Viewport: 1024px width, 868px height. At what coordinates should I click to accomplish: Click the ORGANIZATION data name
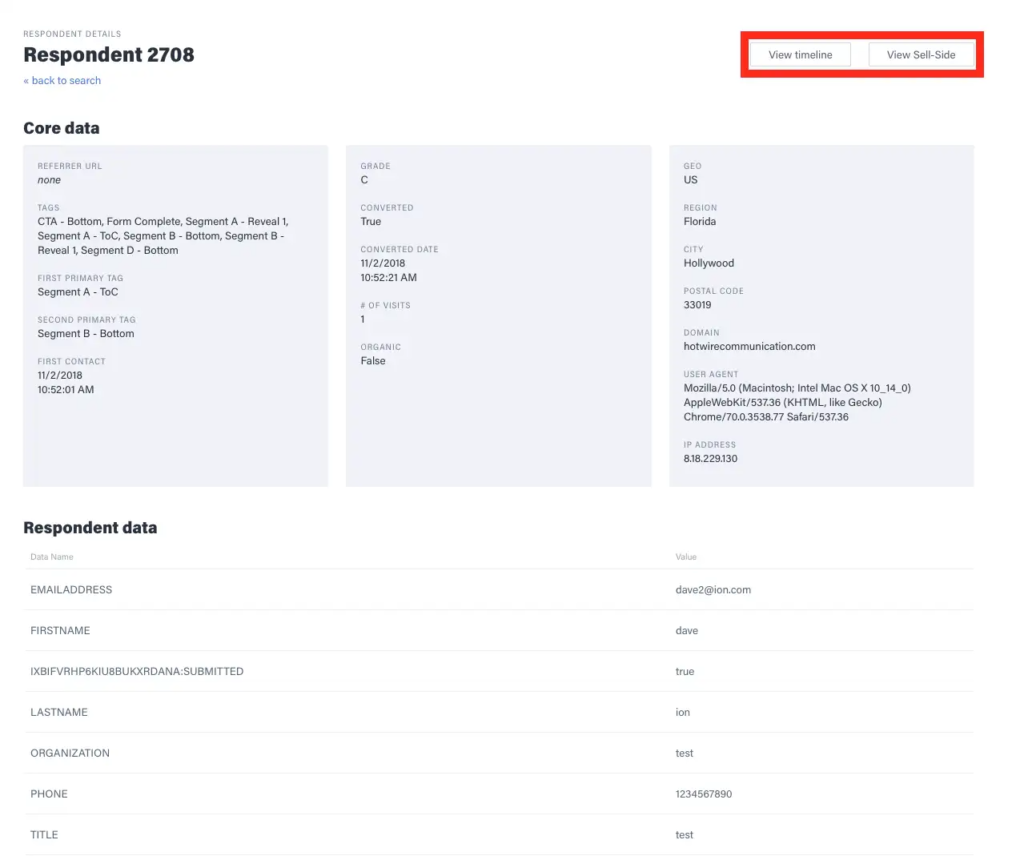click(x=70, y=753)
